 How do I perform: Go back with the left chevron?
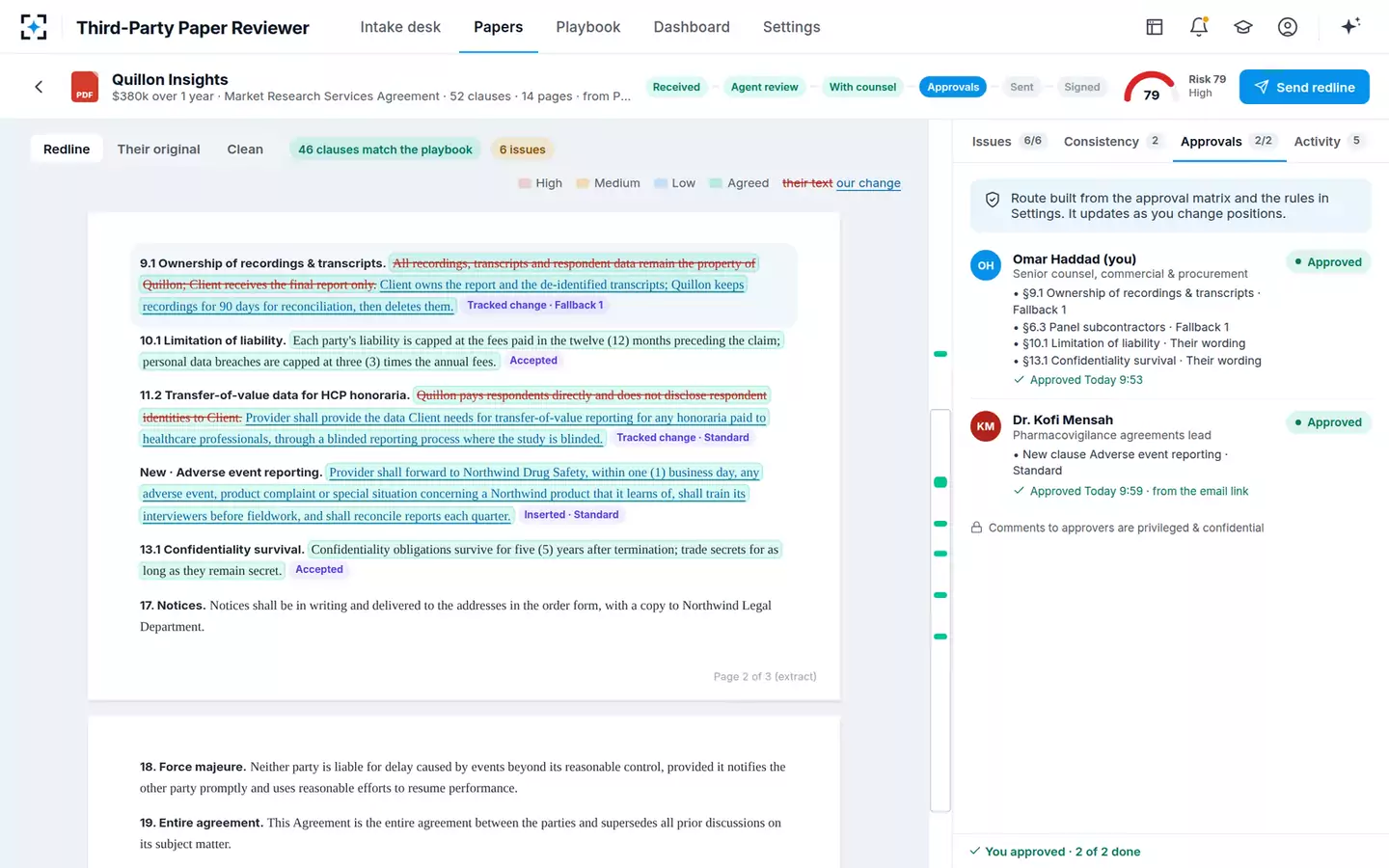pyautogui.click(x=39, y=87)
